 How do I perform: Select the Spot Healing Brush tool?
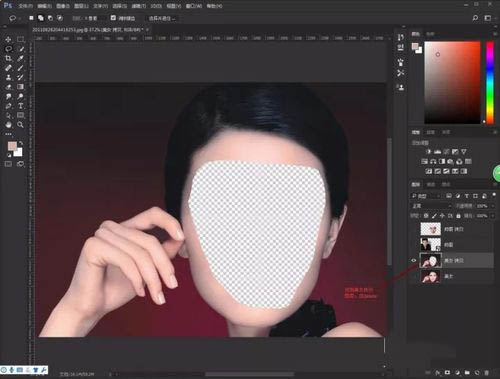(x=8, y=68)
